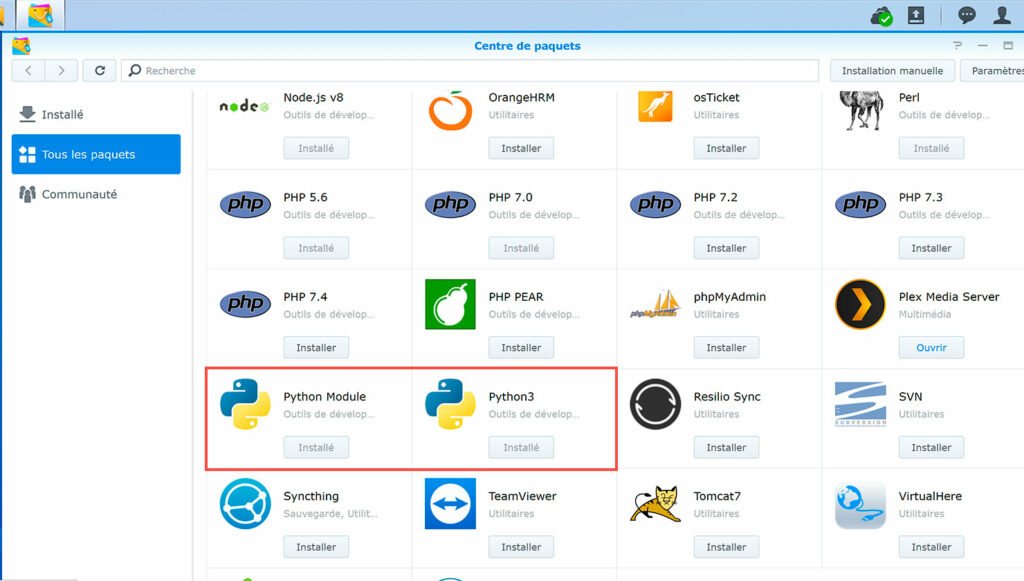Image resolution: width=1024 pixels, height=581 pixels.
Task: Open the Tomcat7 cat icon
Action: point(655,503)
